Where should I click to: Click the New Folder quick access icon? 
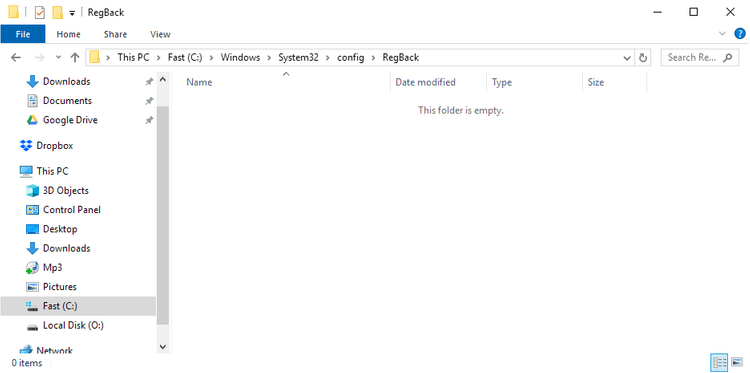[x=58, y=12]
